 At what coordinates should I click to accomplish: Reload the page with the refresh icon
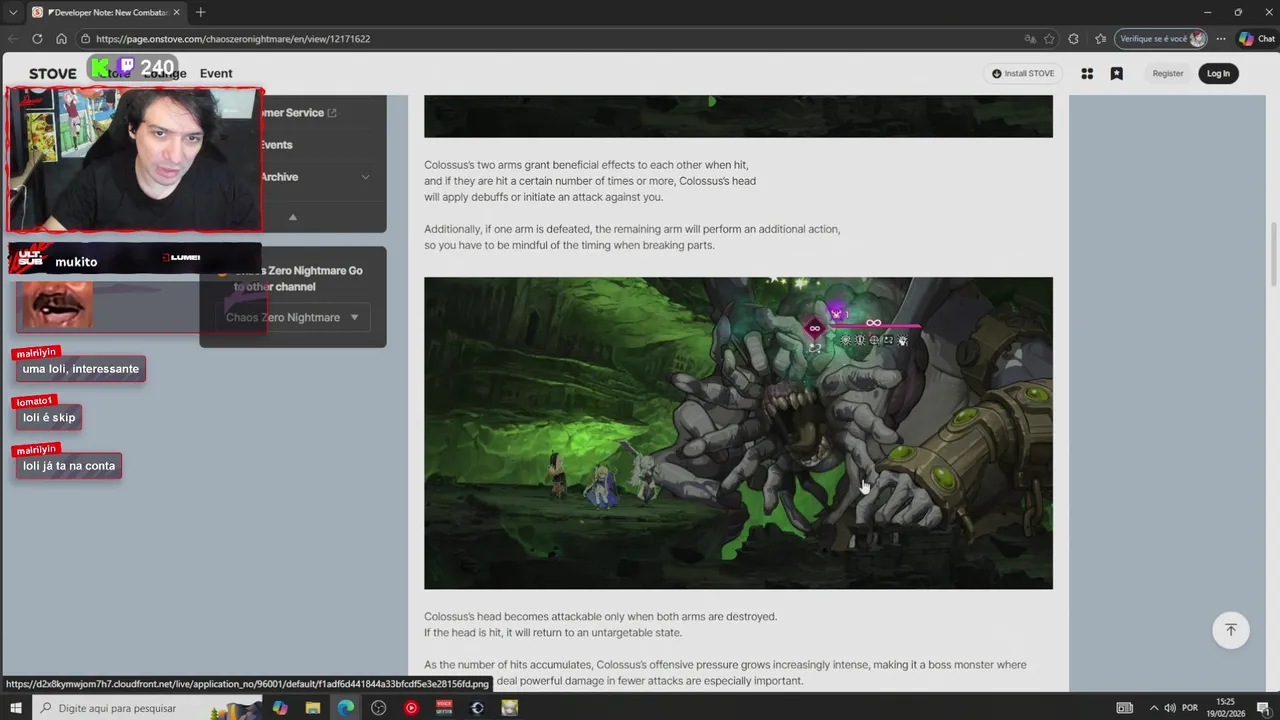click(x=37, y=39)
